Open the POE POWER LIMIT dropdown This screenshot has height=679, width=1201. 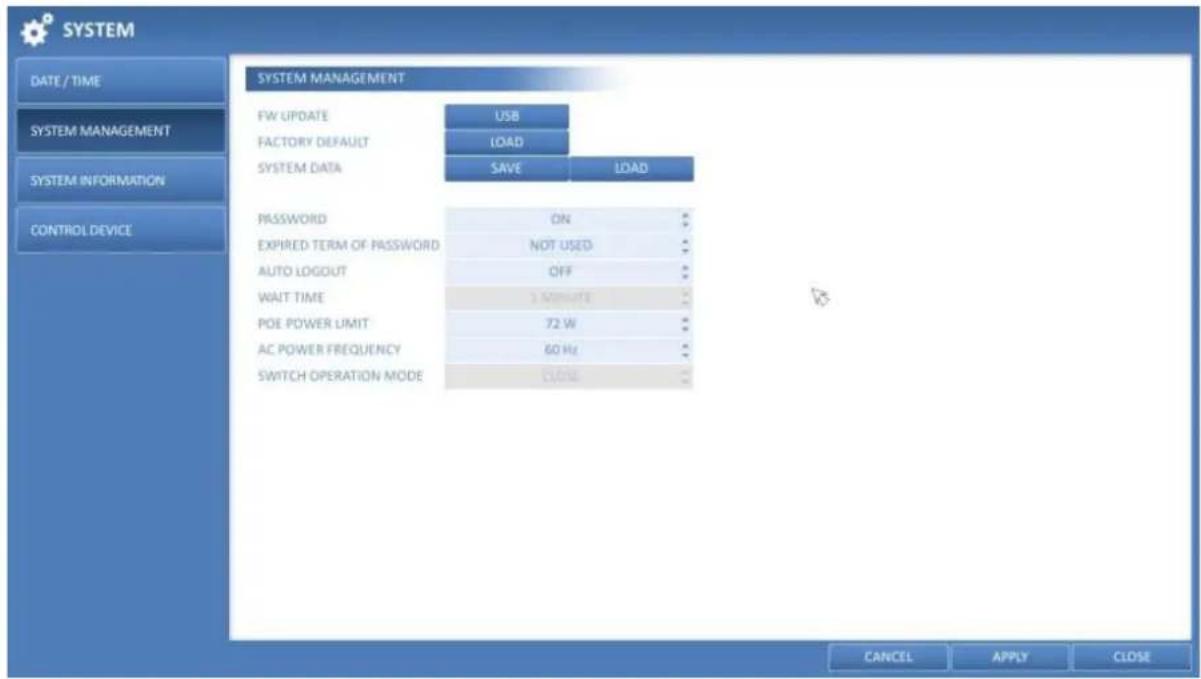click(x=569, y=324)
